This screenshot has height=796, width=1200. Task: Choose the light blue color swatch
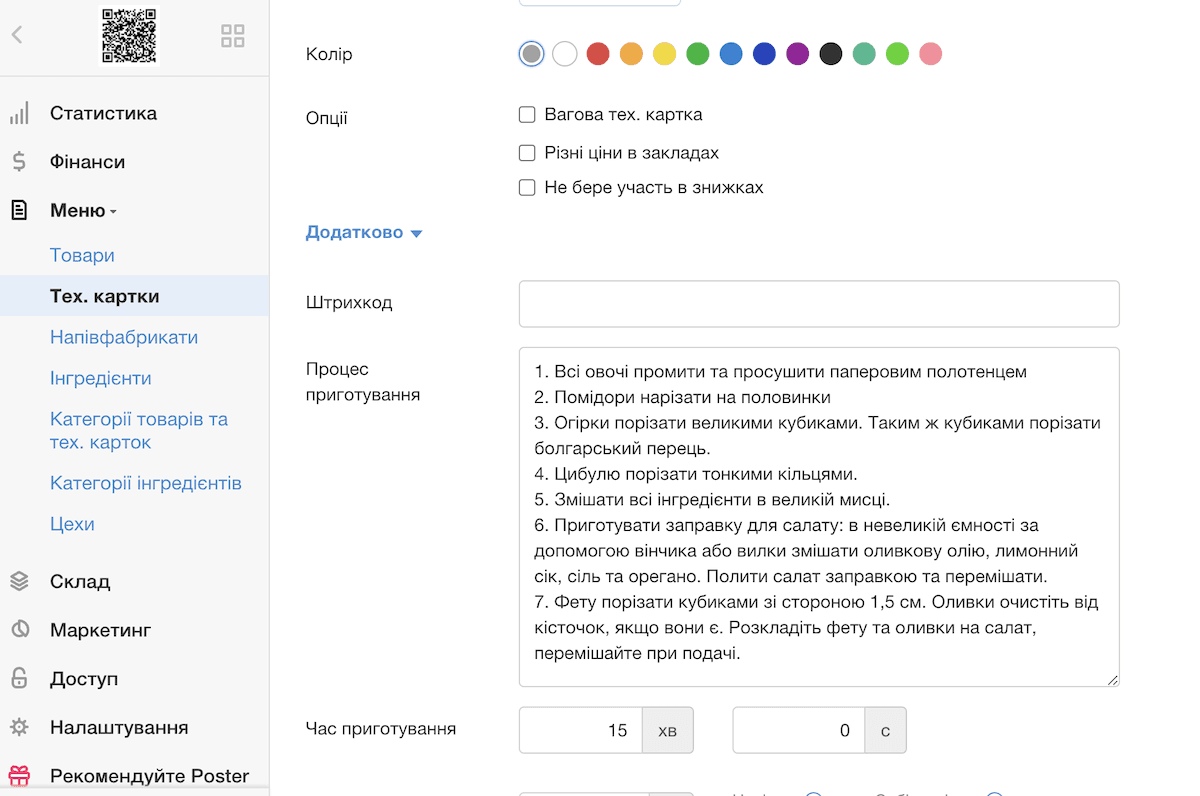tap(731, 54)
